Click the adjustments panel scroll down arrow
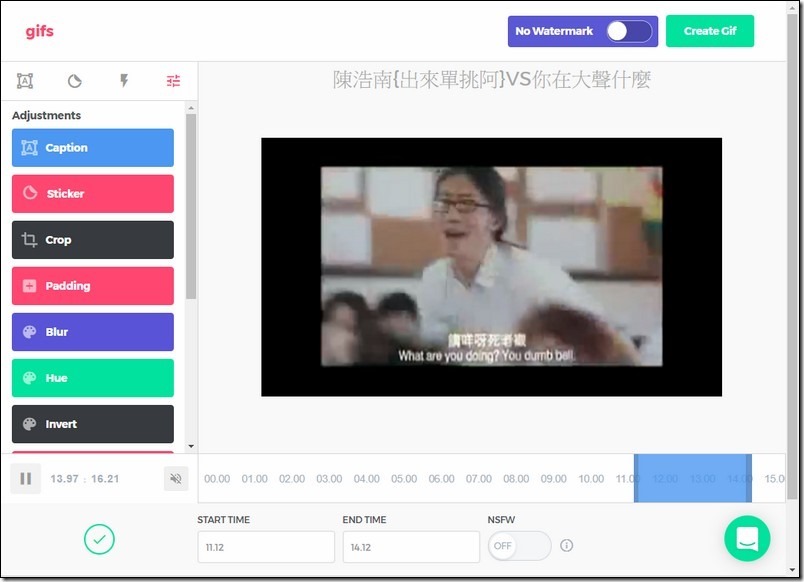The width and height of the screenshot is (804, 582). point(191,446)
